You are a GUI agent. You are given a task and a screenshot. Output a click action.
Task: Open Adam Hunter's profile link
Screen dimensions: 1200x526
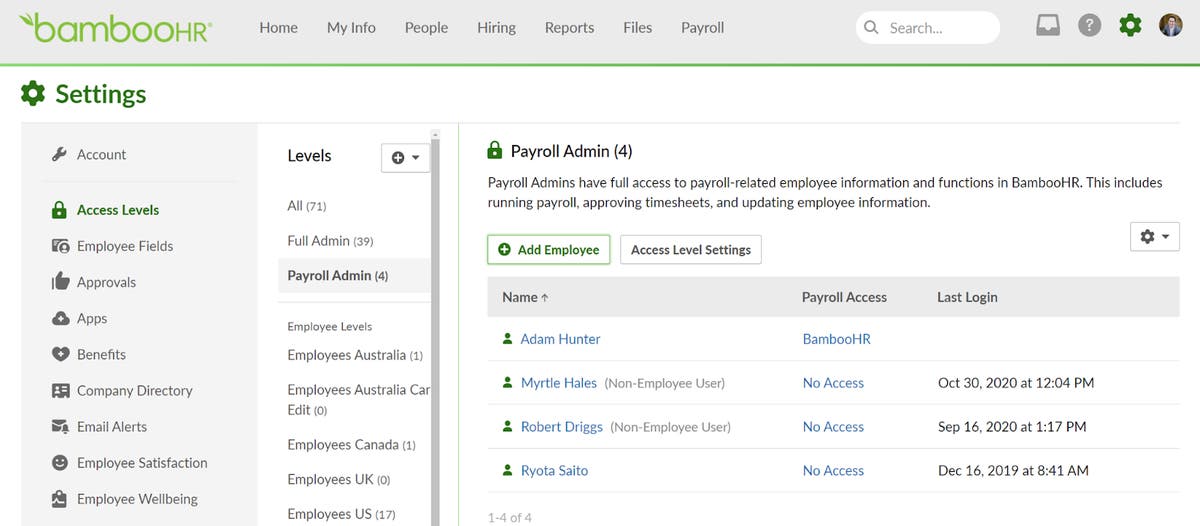click(560, 339)
